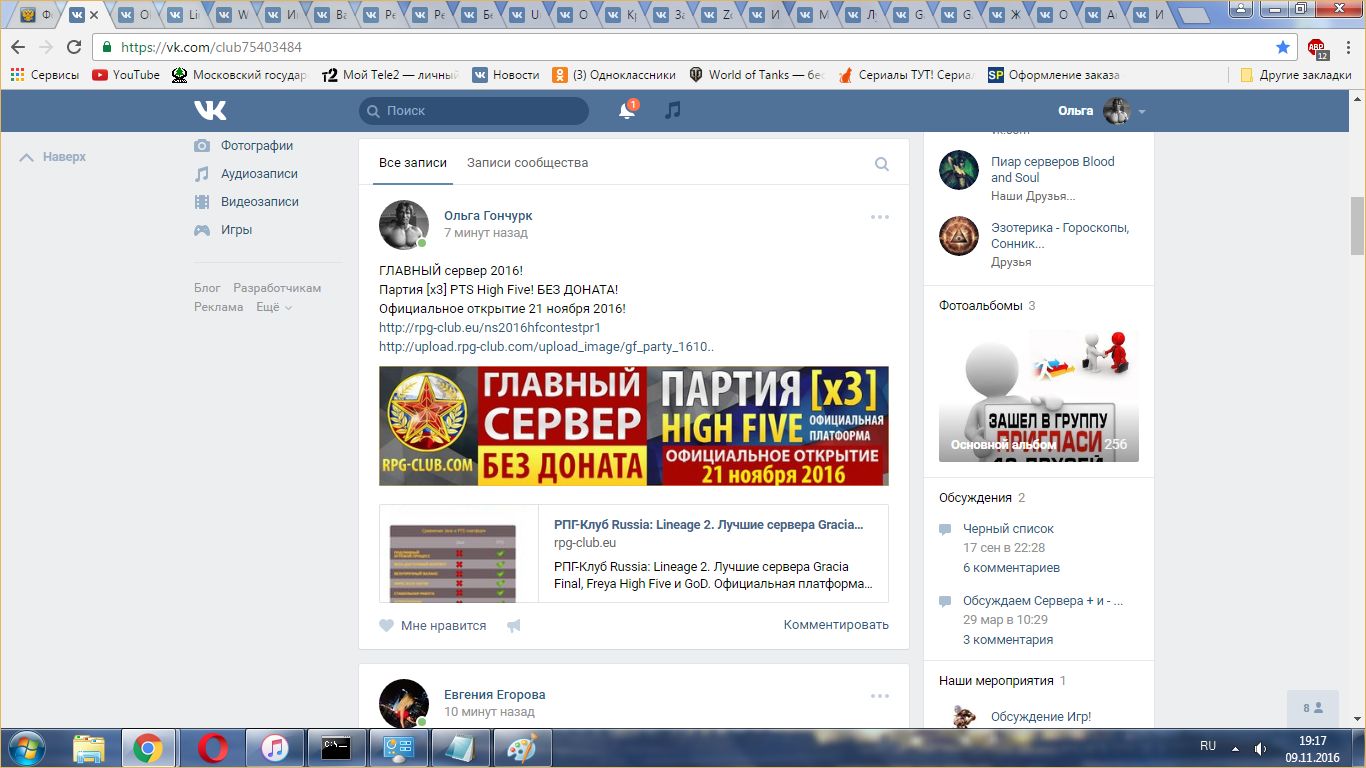Open the YouTube bookmark
This screenshot has height=768, width=1366.
coord(126,75)
